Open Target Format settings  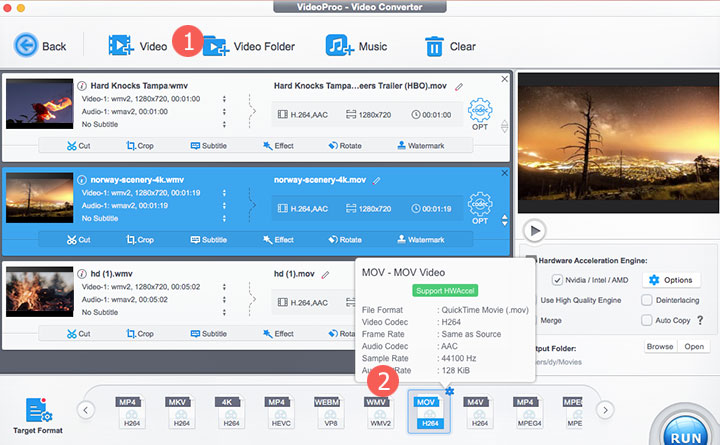tap(38, 416)
